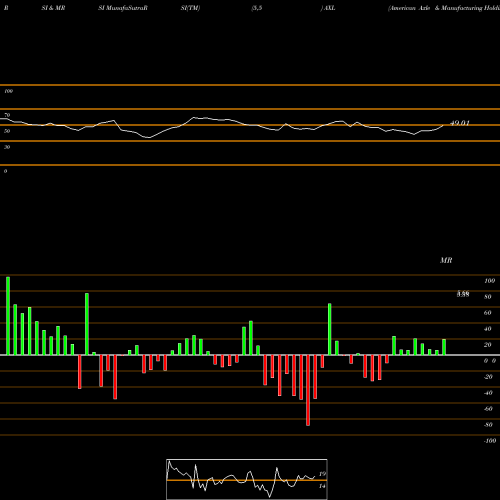Click the '(5,5' period parameter text

[257, 8]
